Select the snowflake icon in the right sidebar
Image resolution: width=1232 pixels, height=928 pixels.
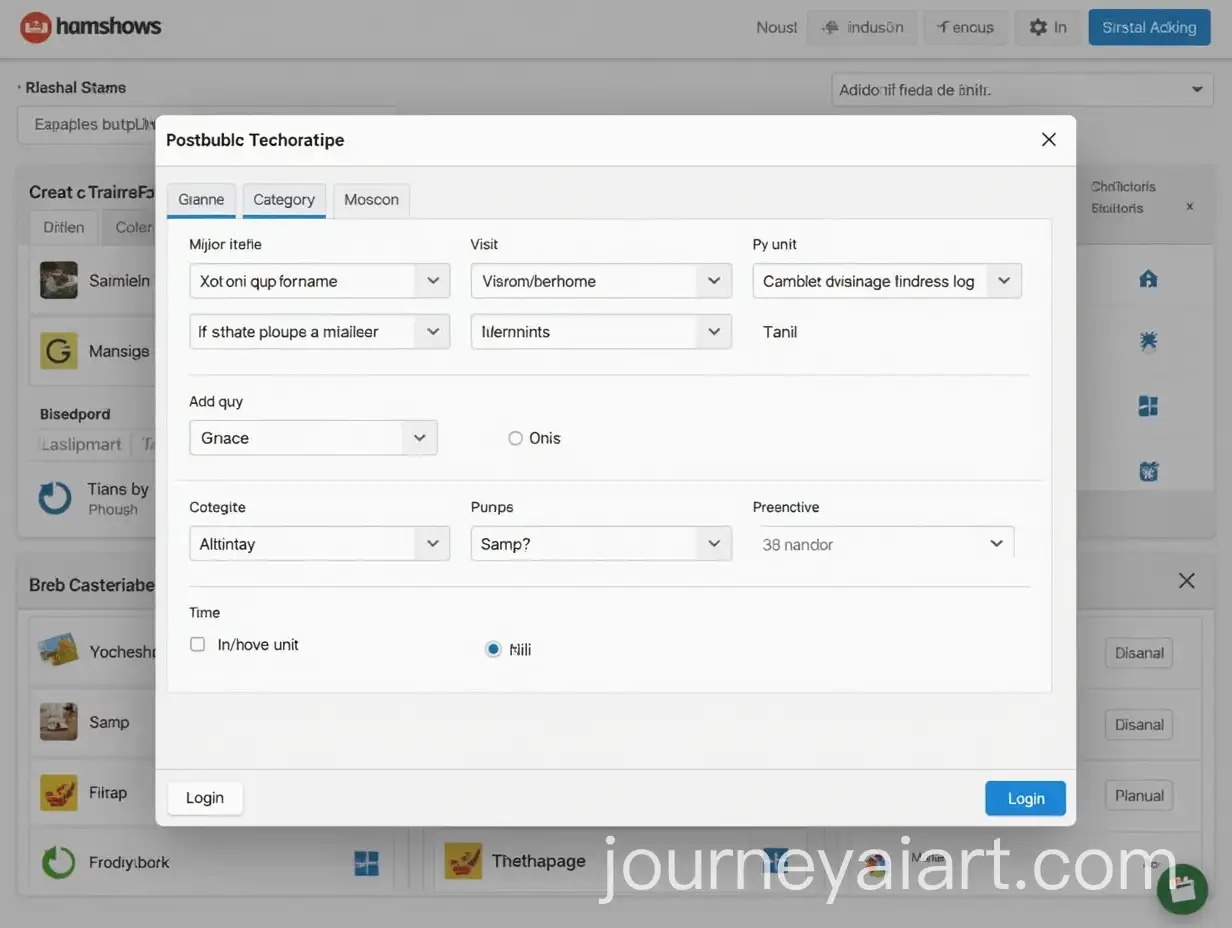point(1147,342)
